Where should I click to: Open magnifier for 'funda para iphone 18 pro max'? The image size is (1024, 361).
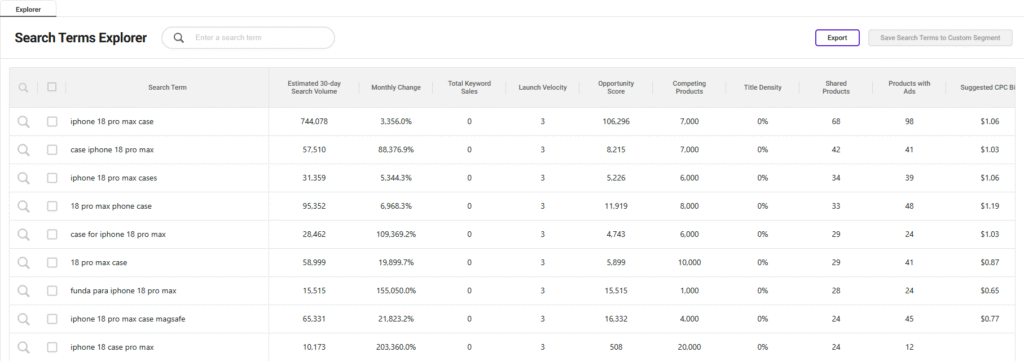[24, 290]
